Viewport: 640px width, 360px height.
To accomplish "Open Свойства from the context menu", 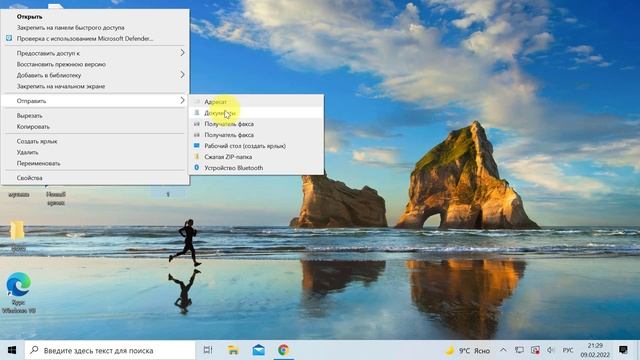I will click(29, 178).
